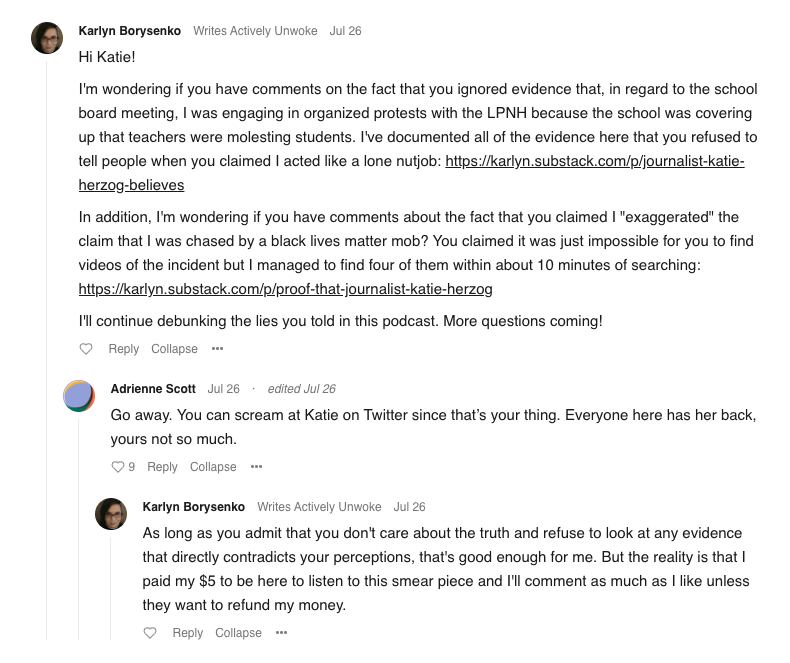Click Adrienne Scott's name
Image resolution: width=790 pixels, height=663 pixels.
[153, 389]
